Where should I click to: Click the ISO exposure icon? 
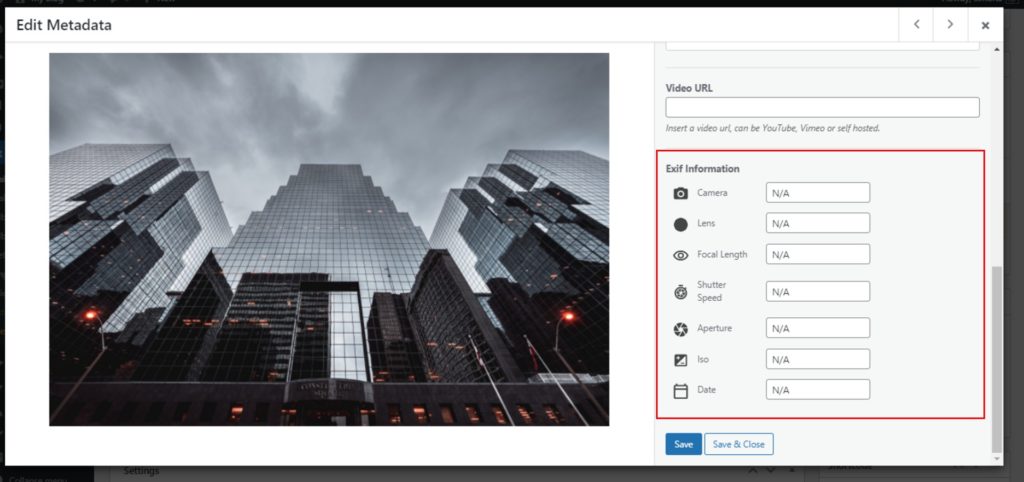click(x=681, y=359)
